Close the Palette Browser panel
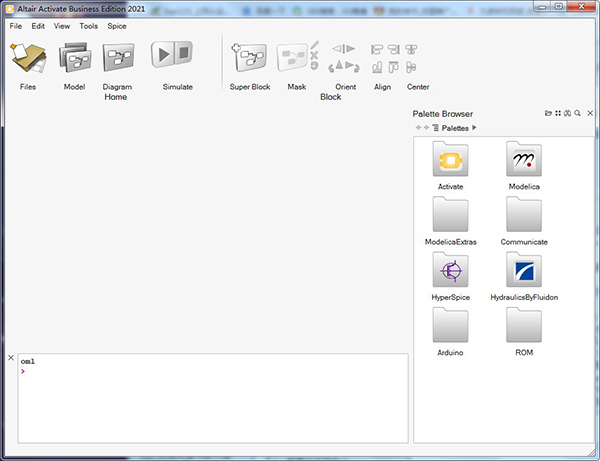 pyautogui.click(x=590, y=113)
